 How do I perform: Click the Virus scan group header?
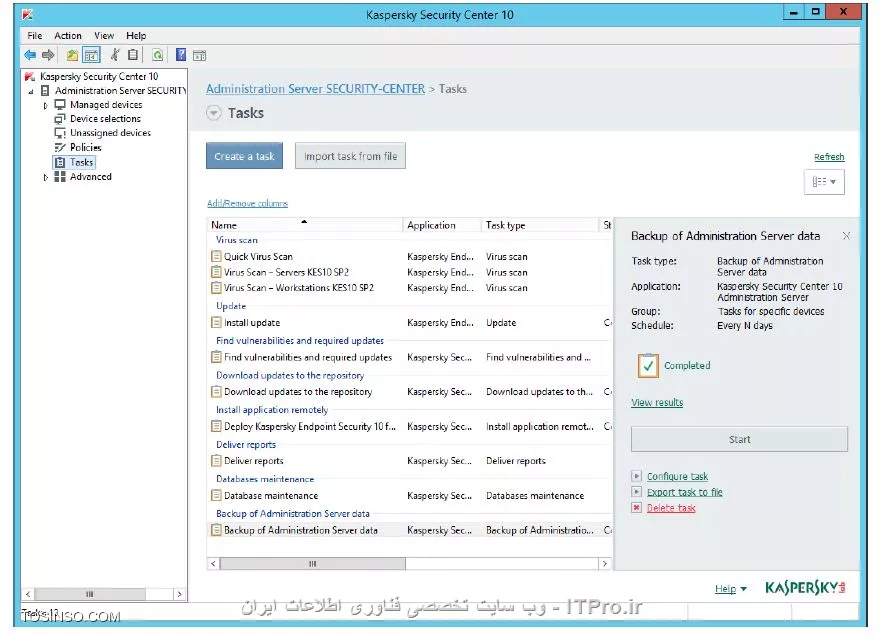[237, 240]
